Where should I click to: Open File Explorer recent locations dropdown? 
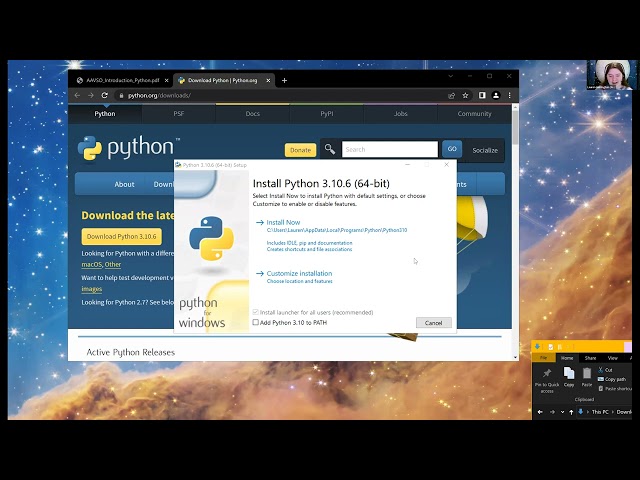tap(562, 412)
